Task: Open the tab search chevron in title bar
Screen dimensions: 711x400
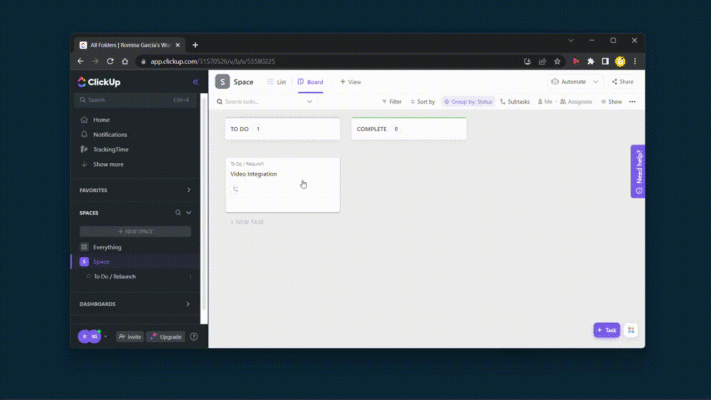Action: (x=571, y=40)
